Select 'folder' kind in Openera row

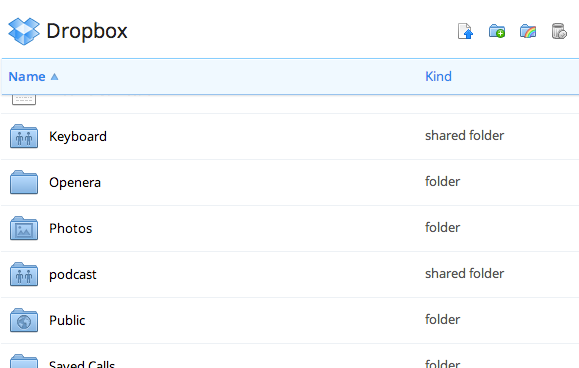pyautogui.click(x=442, y=181)
